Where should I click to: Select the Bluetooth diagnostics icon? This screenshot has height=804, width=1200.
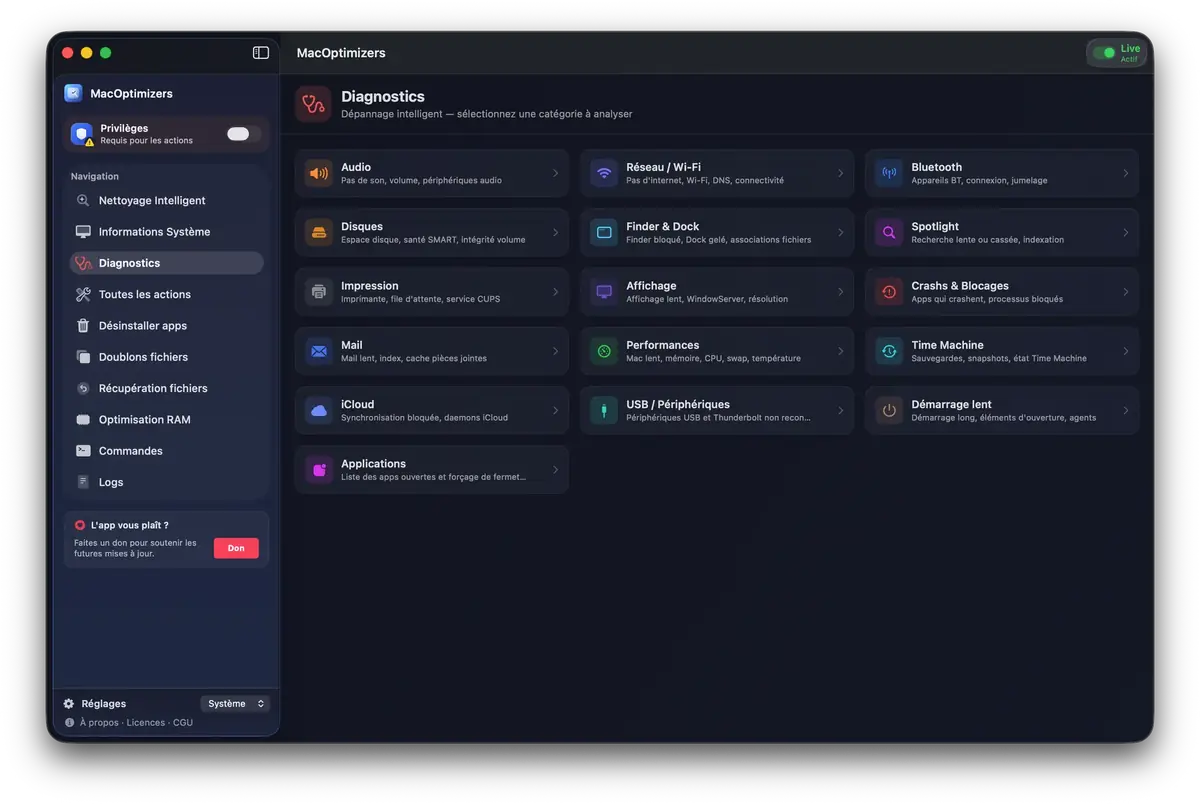coord(888,173)
